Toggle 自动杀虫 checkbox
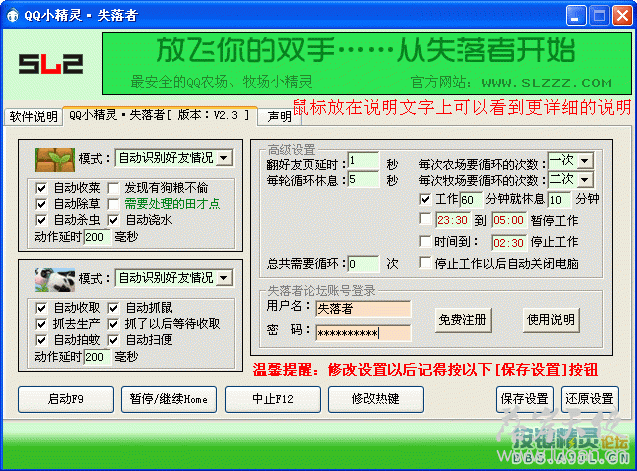The width and height of the screenshot is (637, 471). coord(41,220)
